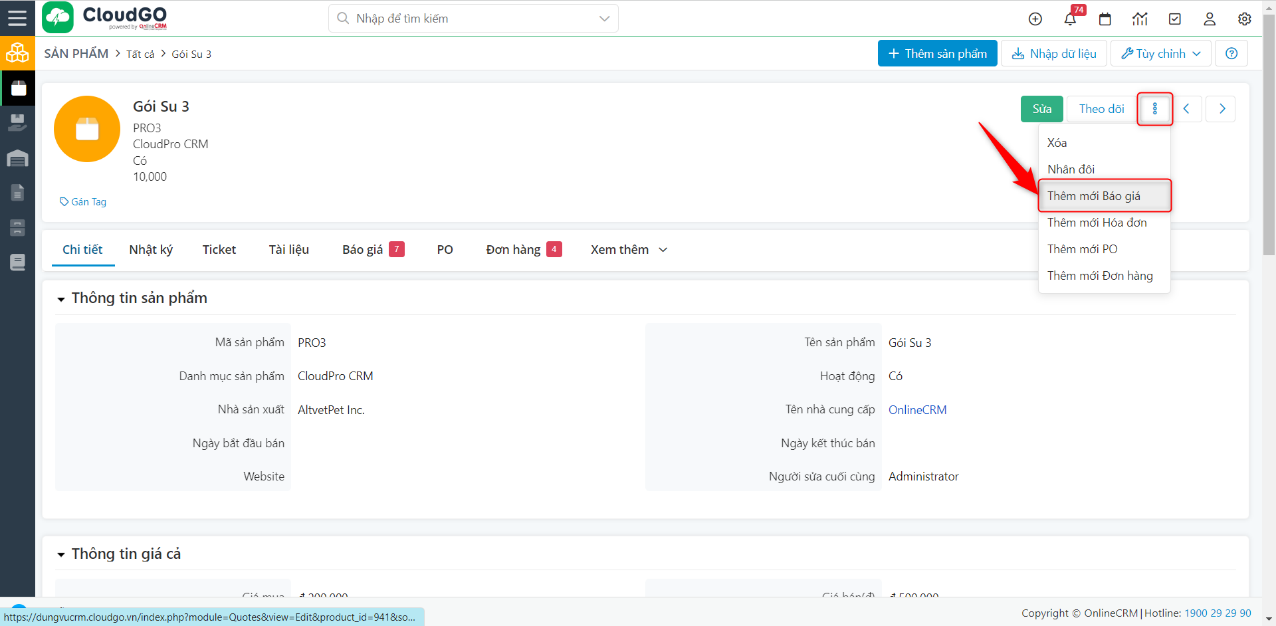1276x626 pixels.
Task: Open the OnlineCRM supplier link
Action: [917, 410]
